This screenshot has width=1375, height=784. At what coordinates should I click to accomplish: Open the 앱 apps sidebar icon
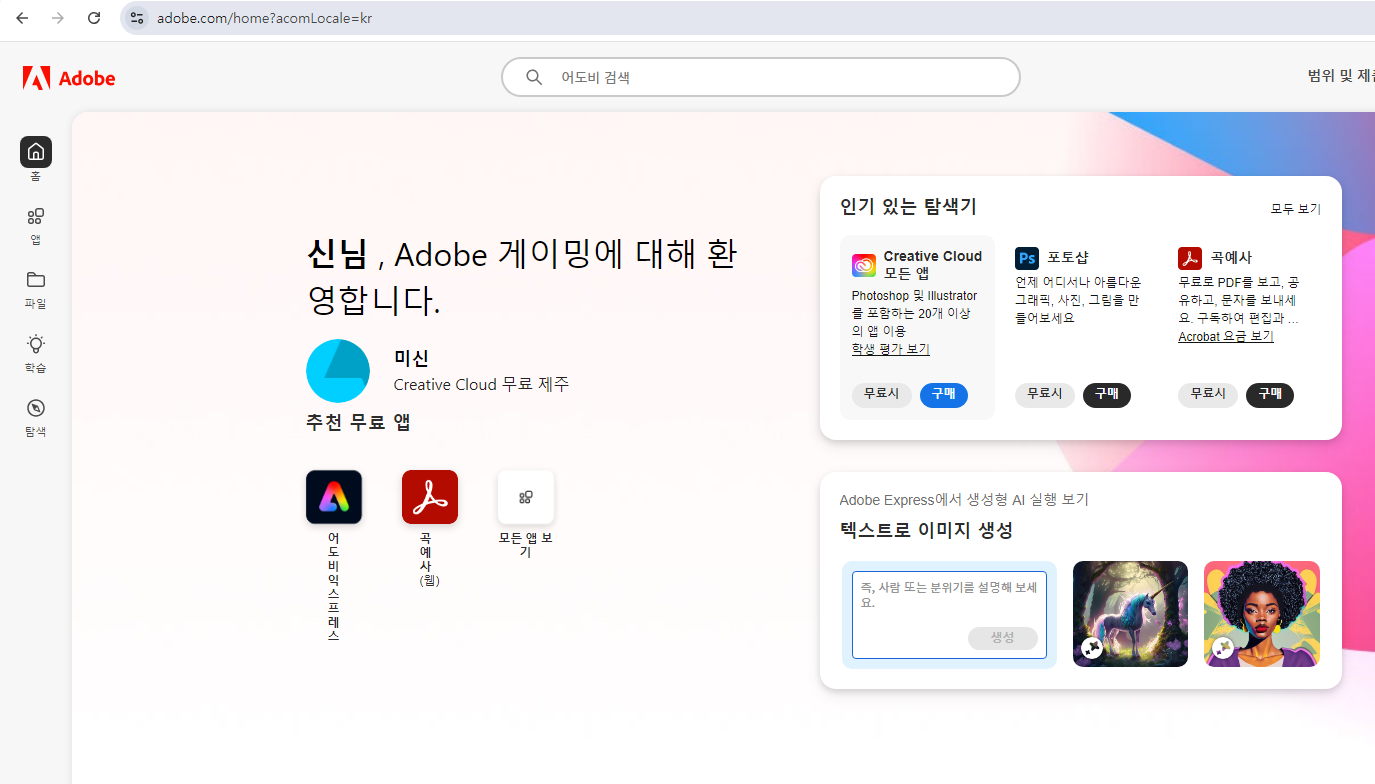tap(36, 216)
